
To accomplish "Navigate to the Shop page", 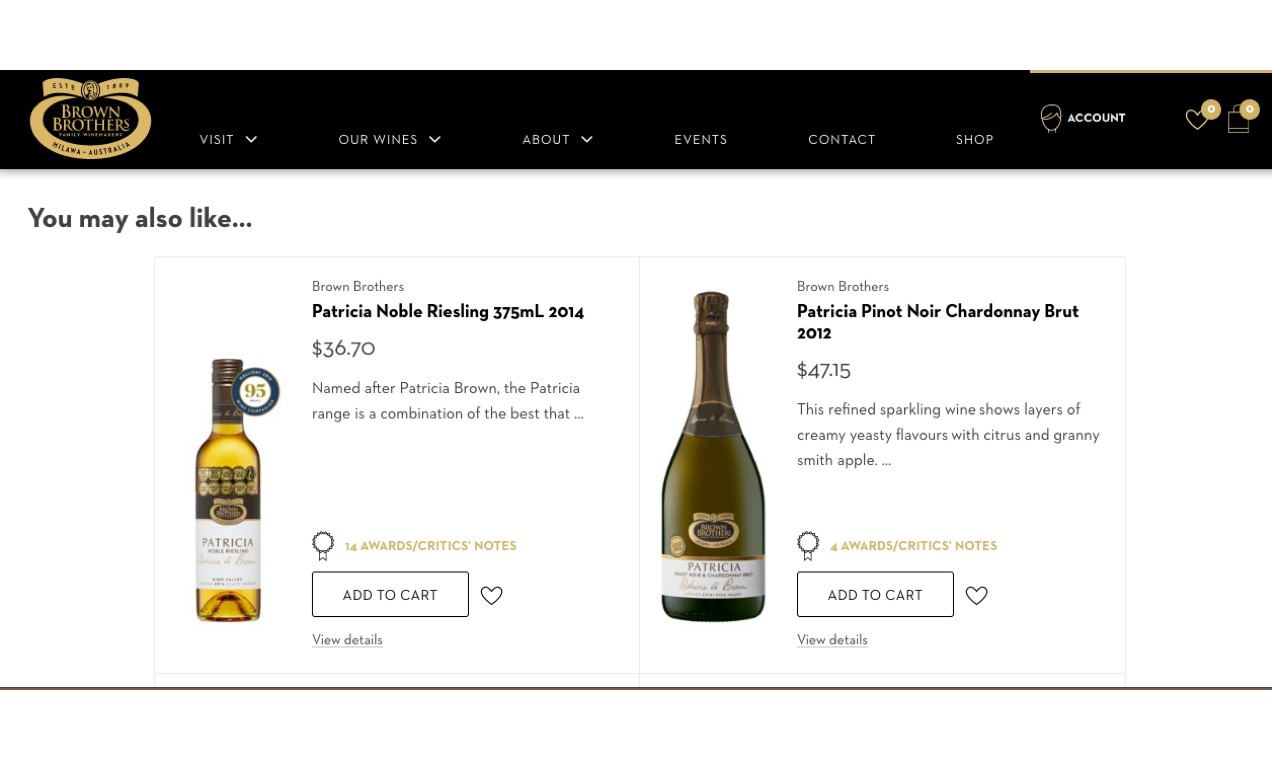I will (974, 140).
